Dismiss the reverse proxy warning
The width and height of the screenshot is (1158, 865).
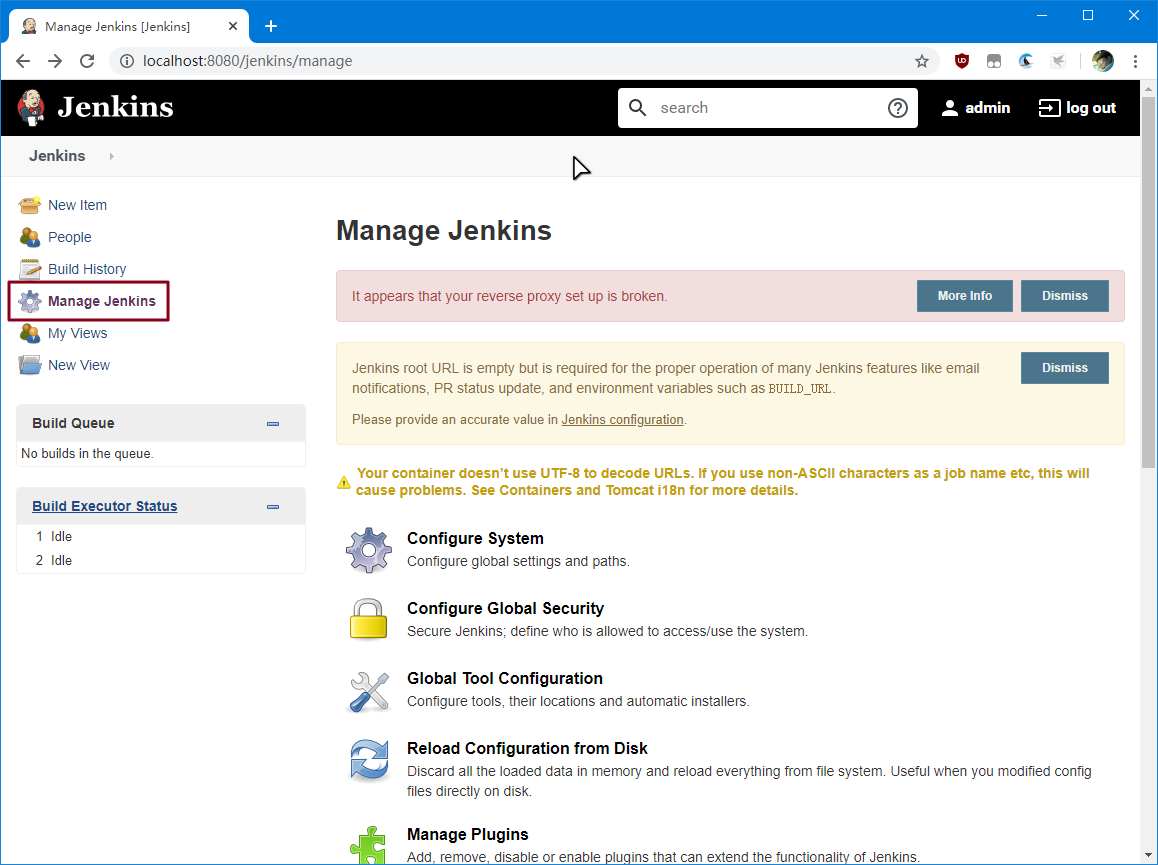(x=1064, y=295)
